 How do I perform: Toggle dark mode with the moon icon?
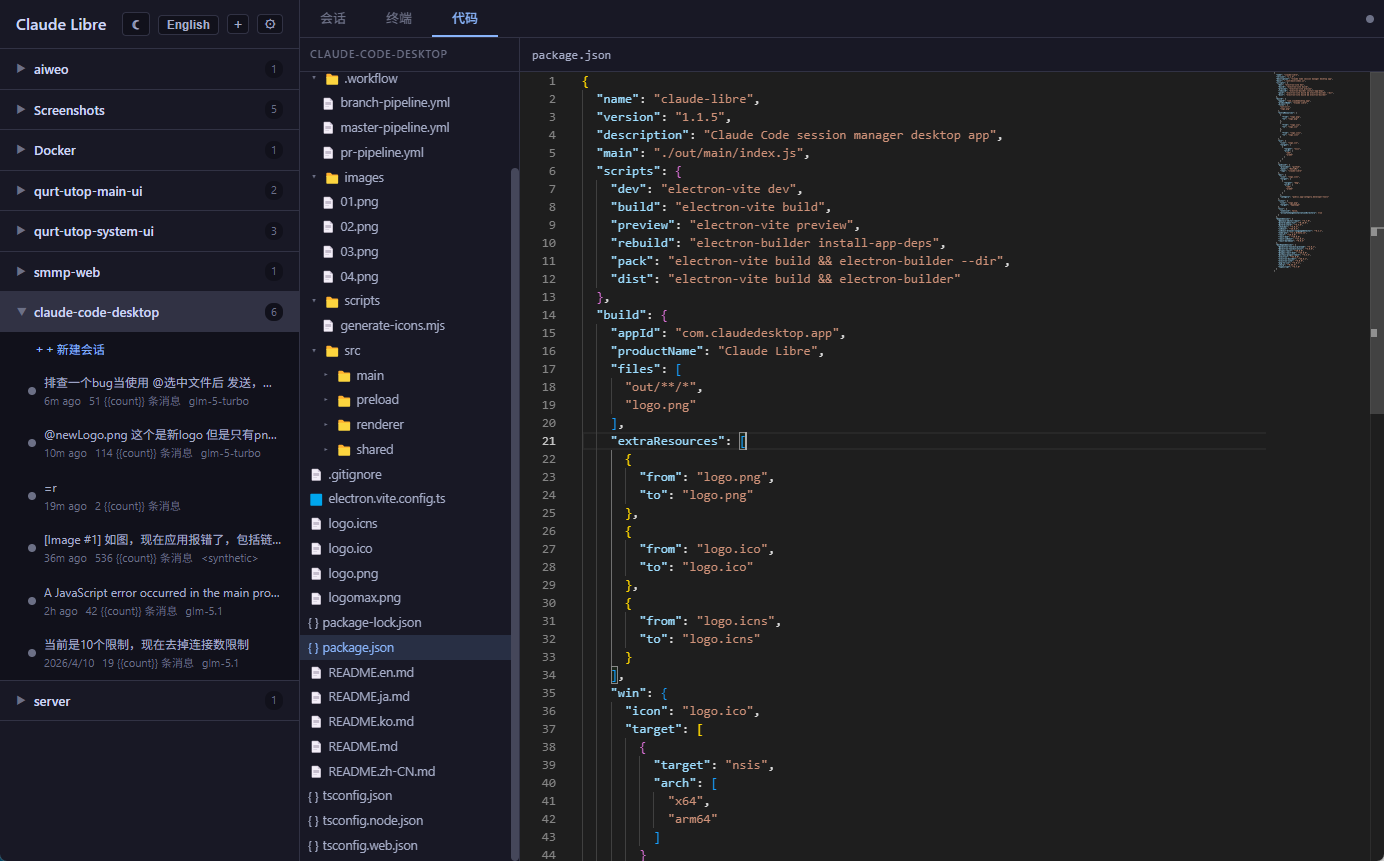click(136, 24)
